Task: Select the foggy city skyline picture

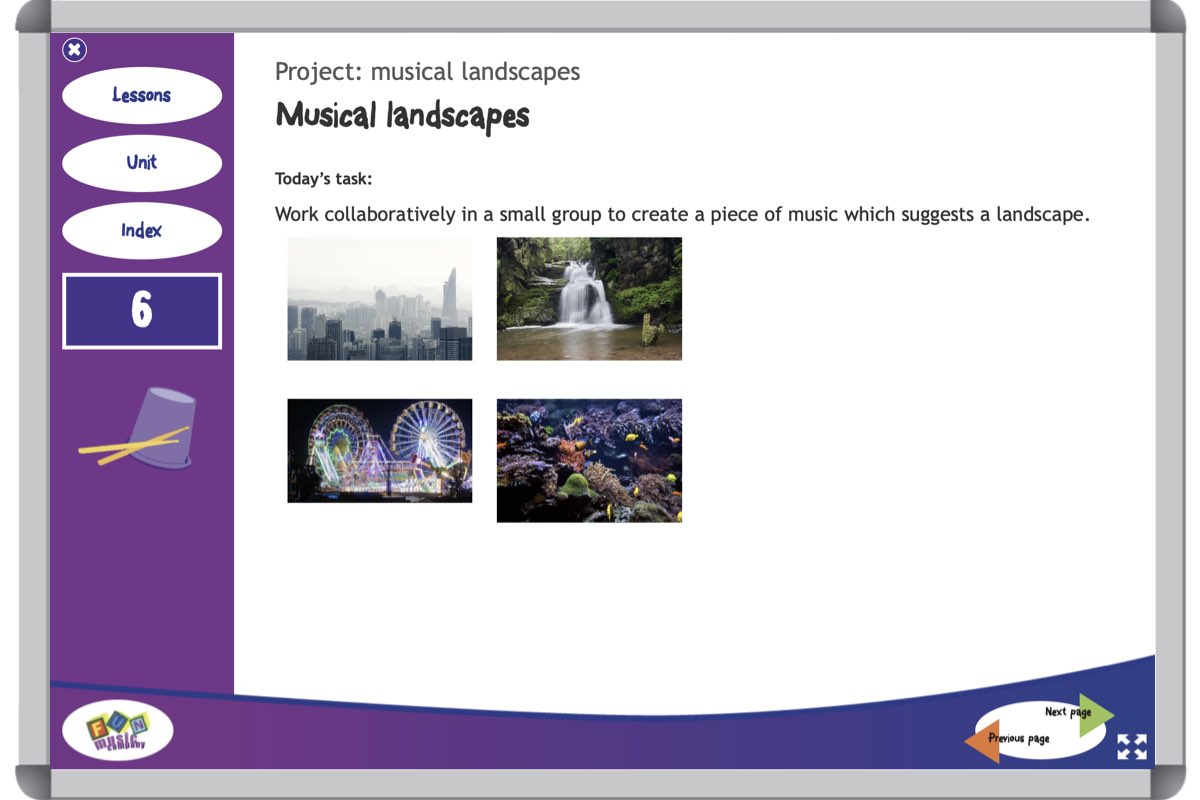Action: (380, 299)
